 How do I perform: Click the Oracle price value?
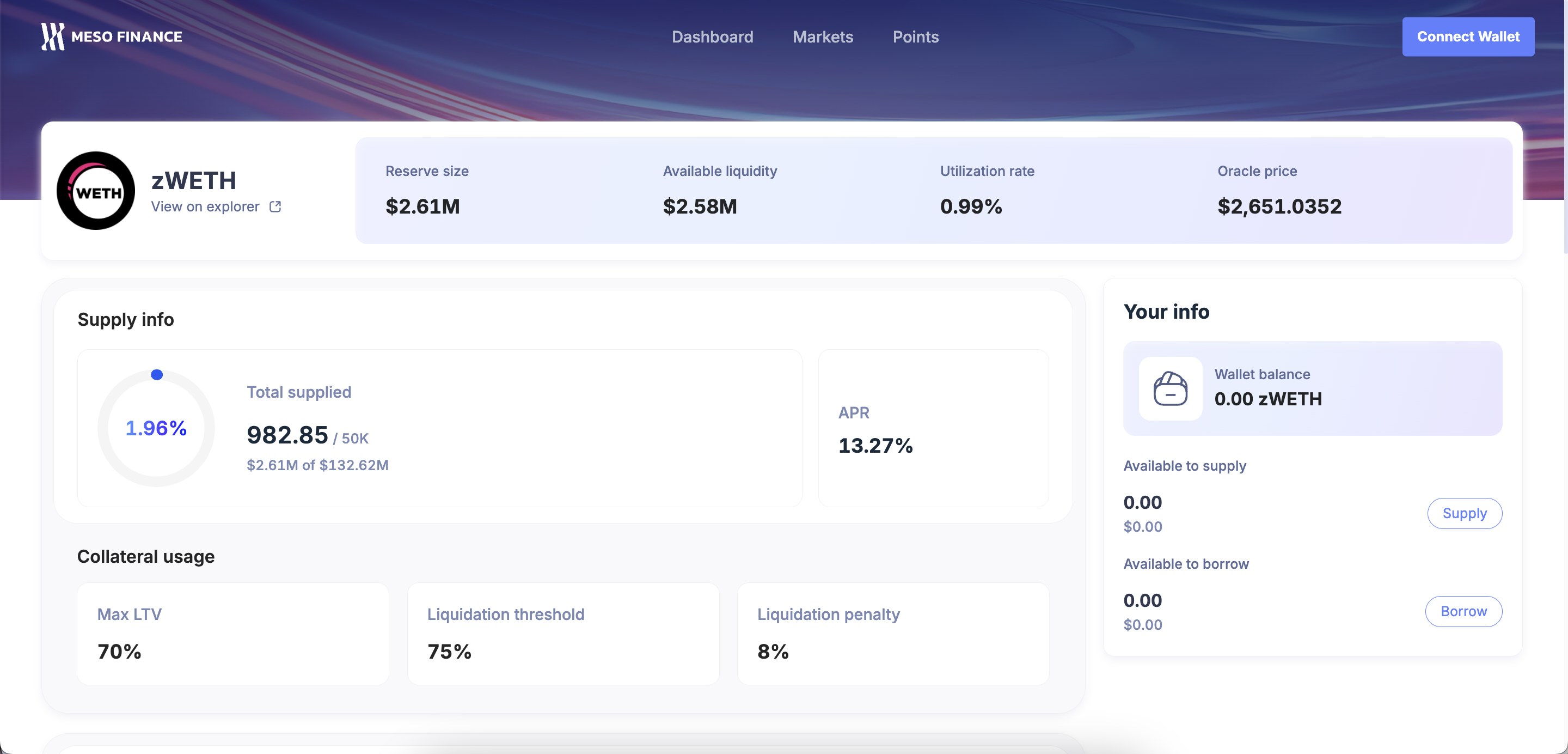1279,206
